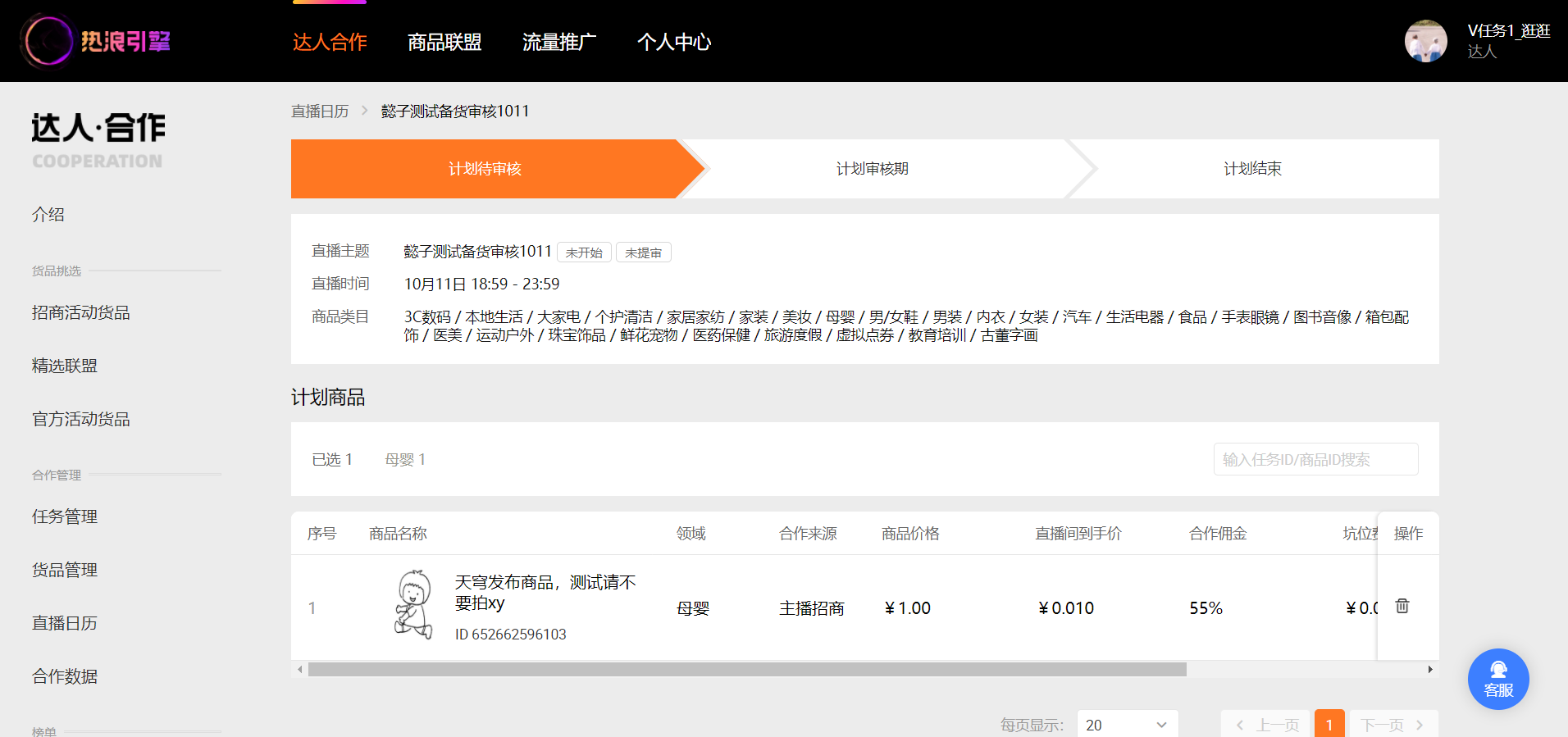Open page size dropdown showing 20
1568x737 pixels.
coord(1128,725)
